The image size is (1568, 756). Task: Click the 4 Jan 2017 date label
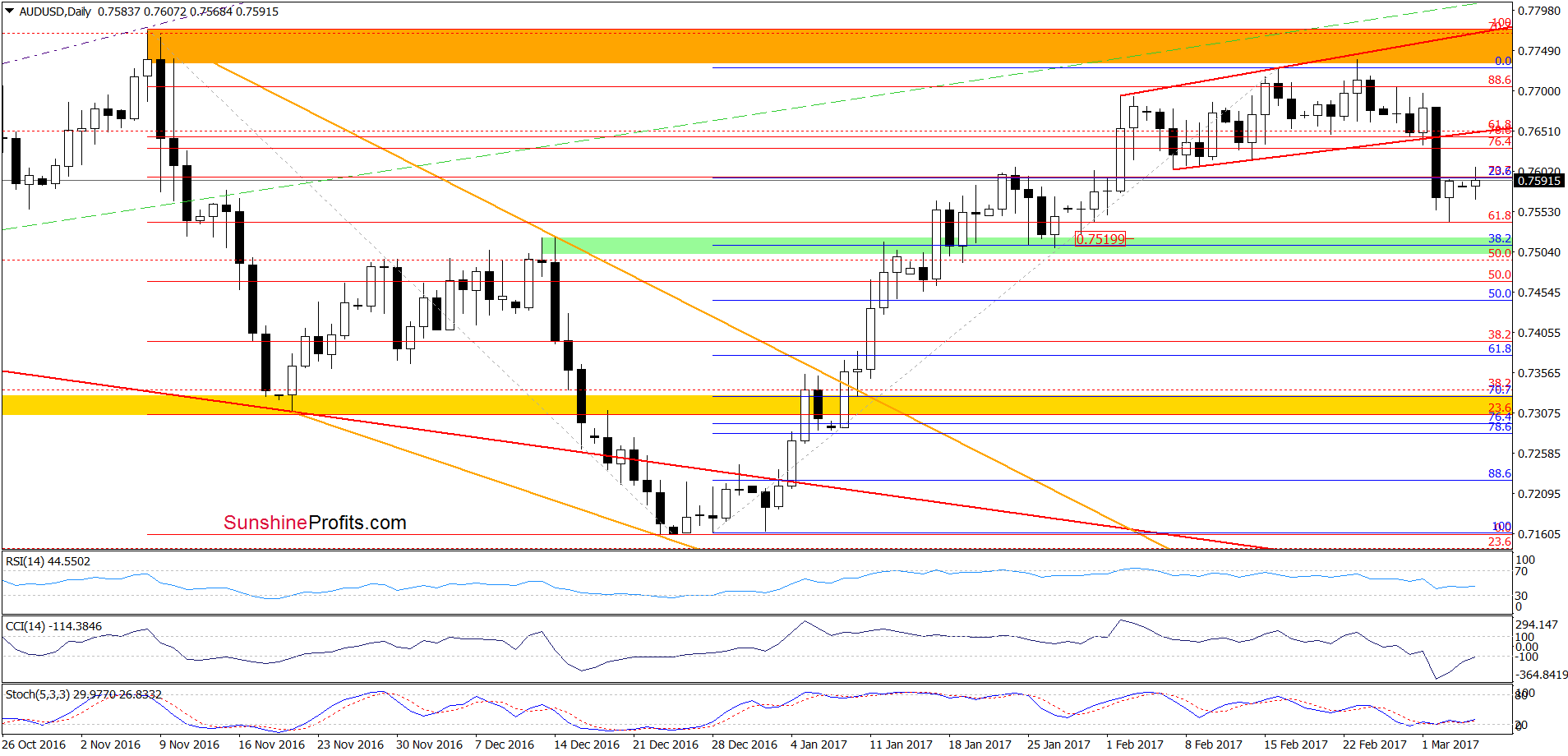click(x=819, y=744)
